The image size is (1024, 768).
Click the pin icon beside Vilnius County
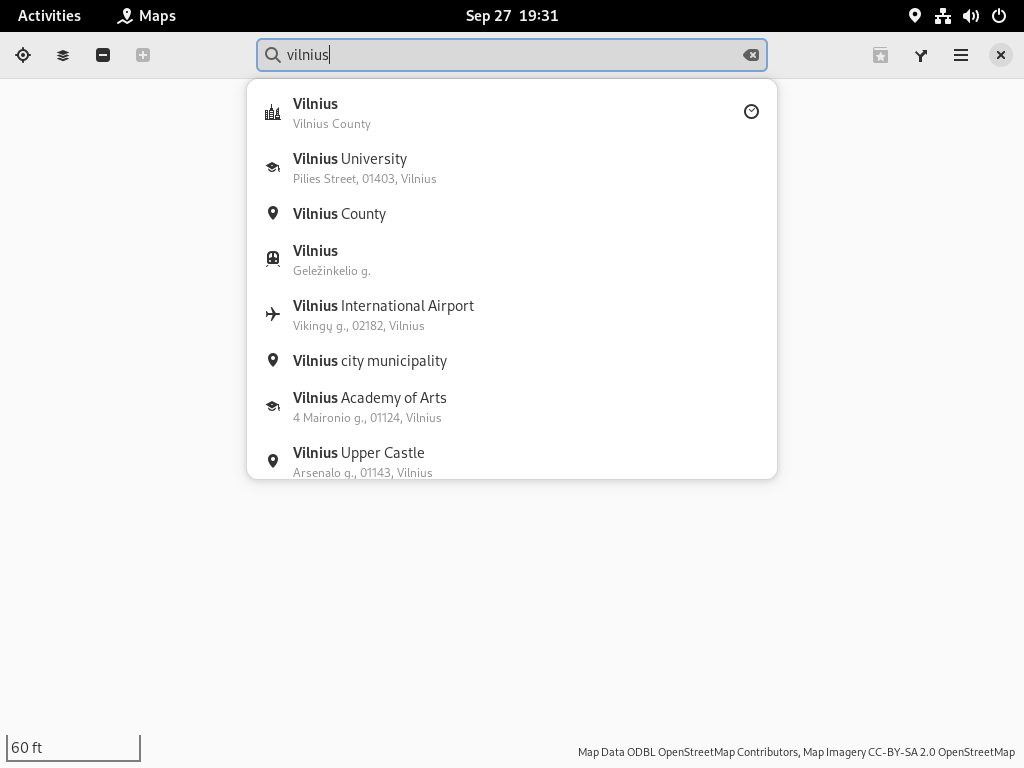click(273, 214)
